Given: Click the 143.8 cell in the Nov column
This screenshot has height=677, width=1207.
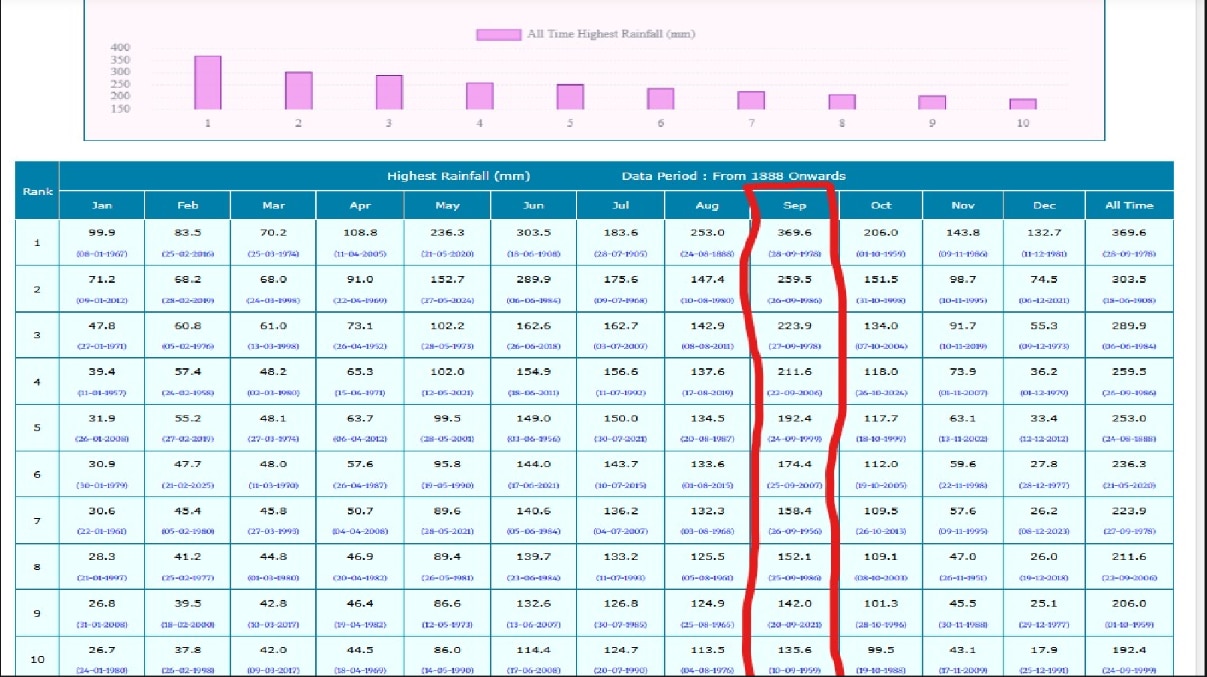Looking at the screenshot, I should point(963,232).
